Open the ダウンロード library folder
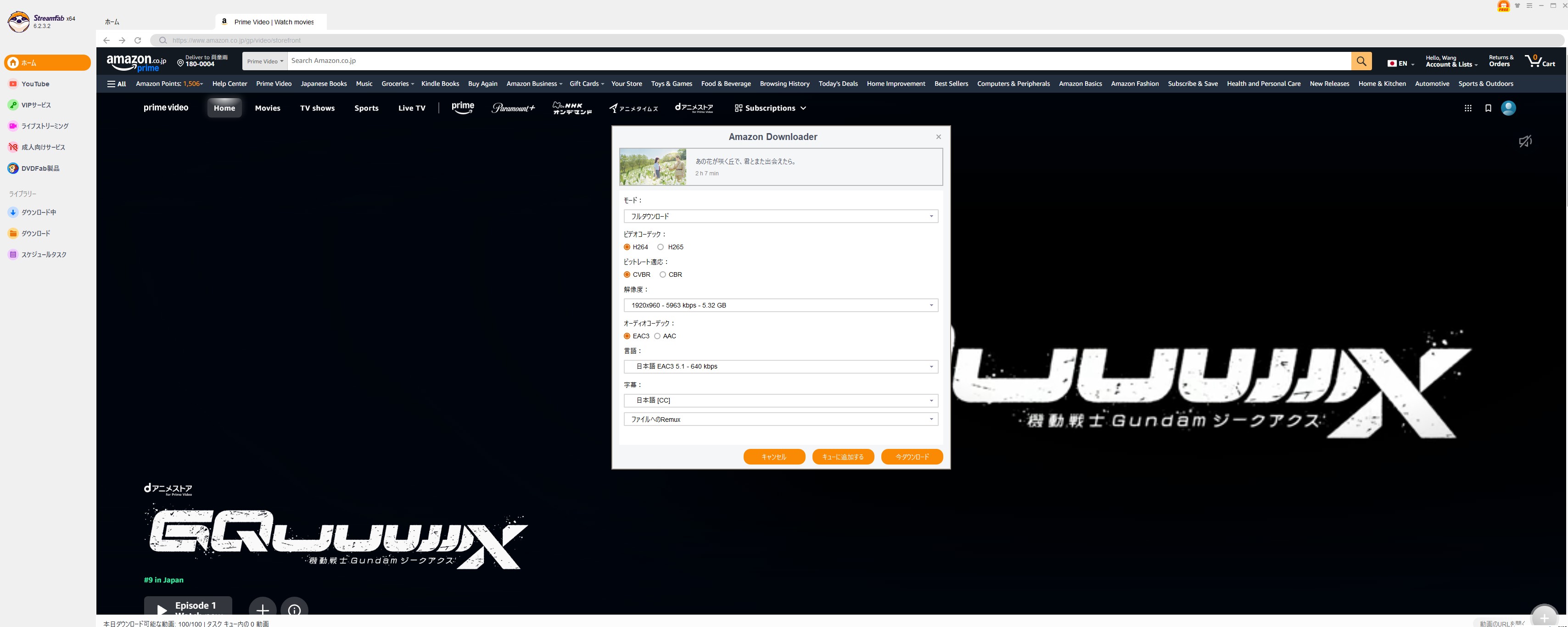The height and width of the screenshot is (627, 1568). 29,233
